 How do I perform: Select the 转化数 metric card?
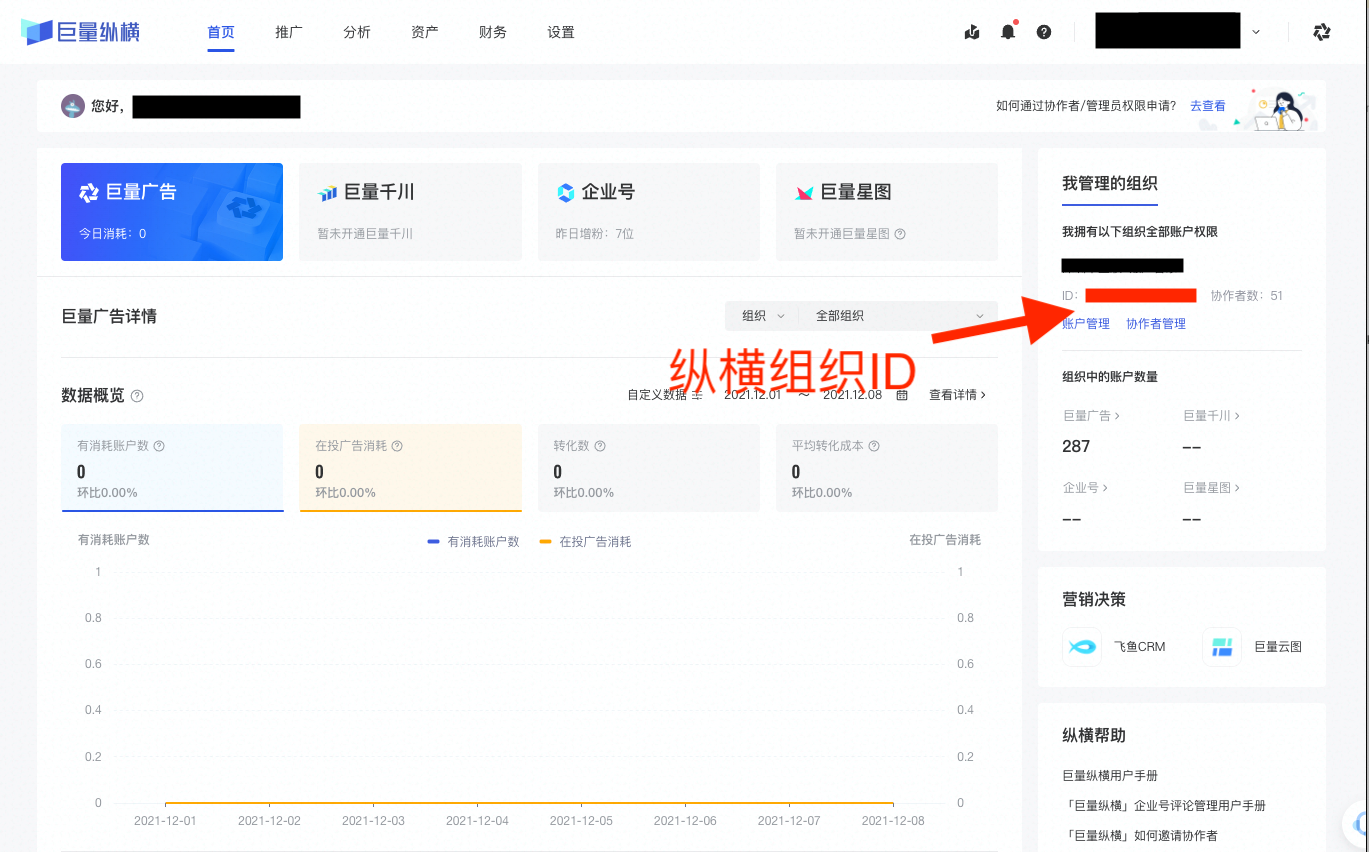point(649,468)
